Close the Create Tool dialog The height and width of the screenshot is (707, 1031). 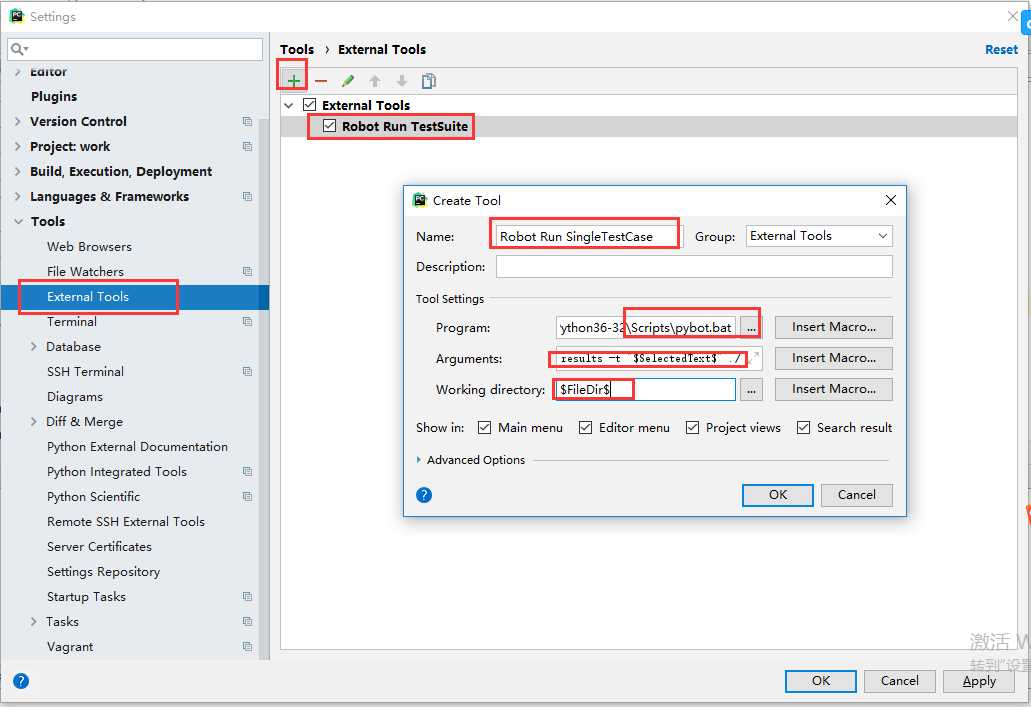pos(890,200)
